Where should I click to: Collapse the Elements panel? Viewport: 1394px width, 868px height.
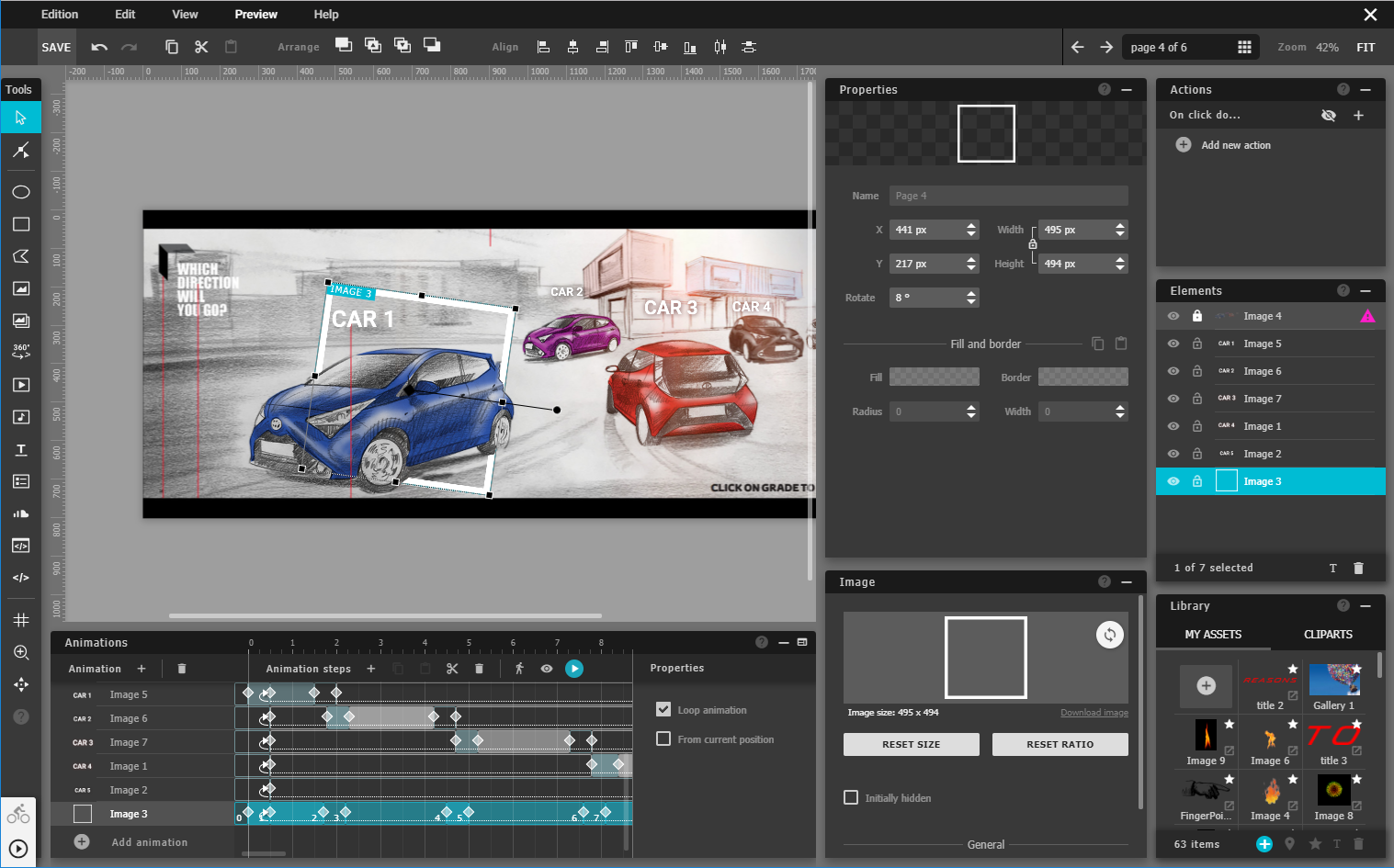pos(1366,290)
